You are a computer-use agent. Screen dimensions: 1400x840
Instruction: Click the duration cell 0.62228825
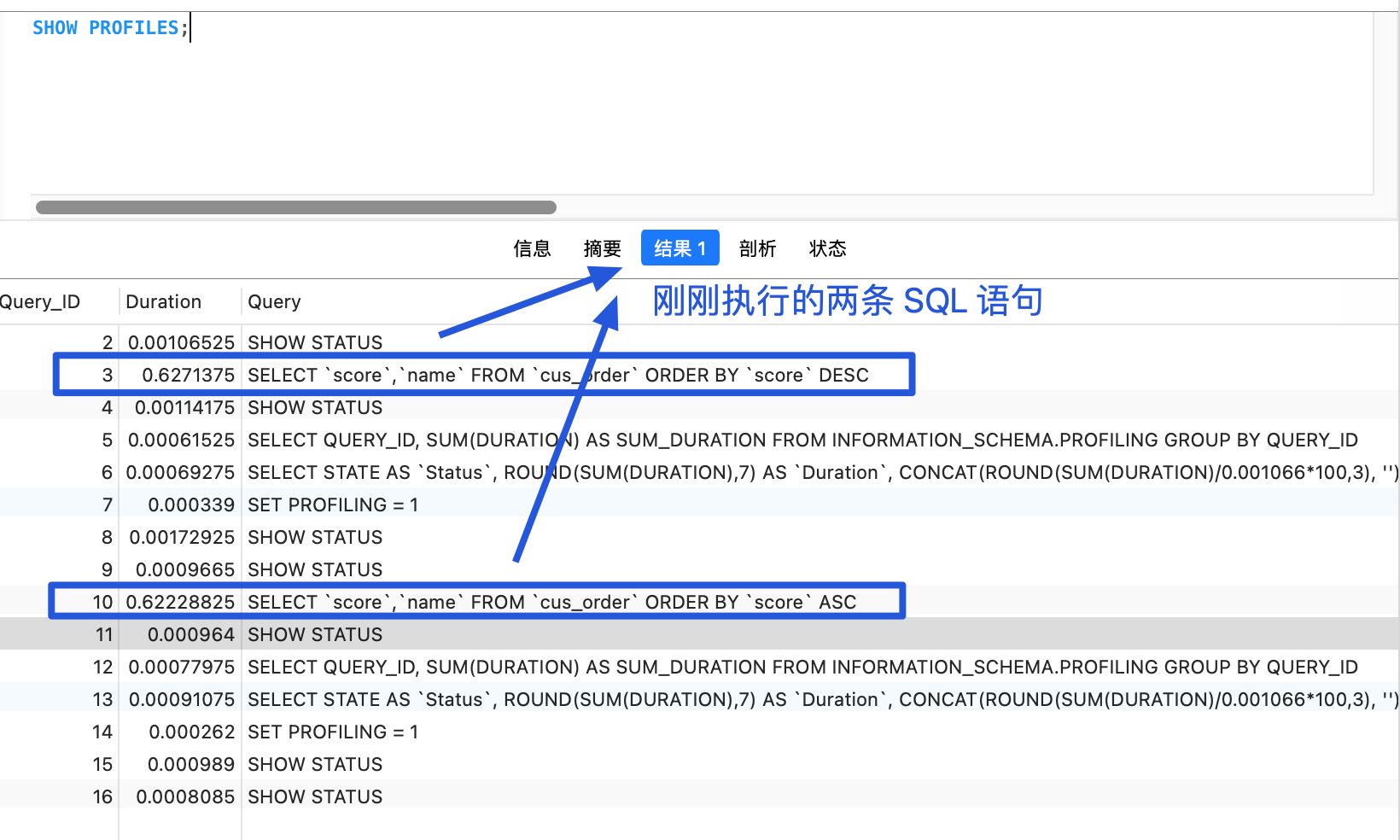(x=180, y=603)
